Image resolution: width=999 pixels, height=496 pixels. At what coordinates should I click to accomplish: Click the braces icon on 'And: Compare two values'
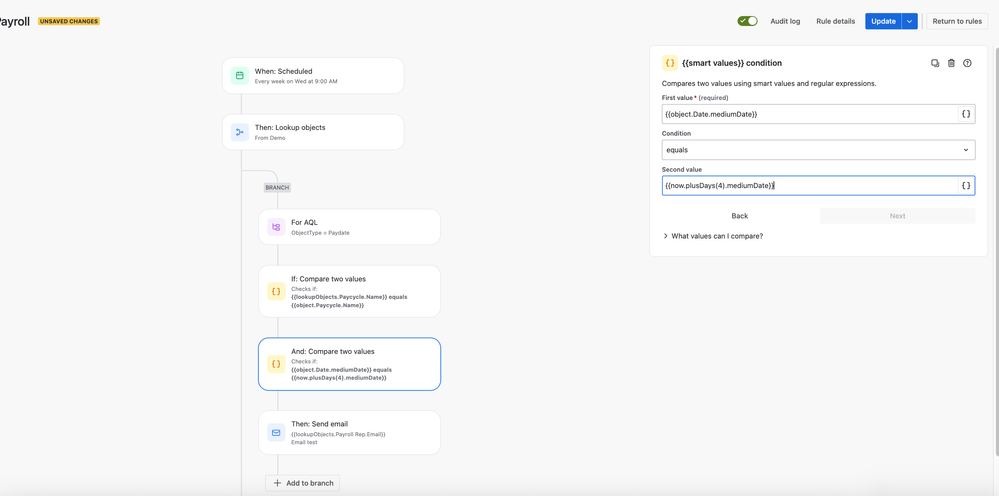(276, 364)
